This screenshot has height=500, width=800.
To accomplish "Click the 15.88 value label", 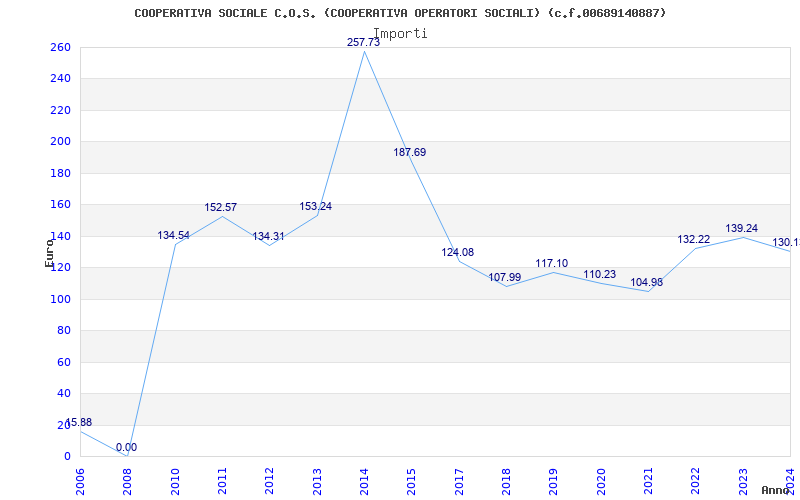I will (79, 422).
